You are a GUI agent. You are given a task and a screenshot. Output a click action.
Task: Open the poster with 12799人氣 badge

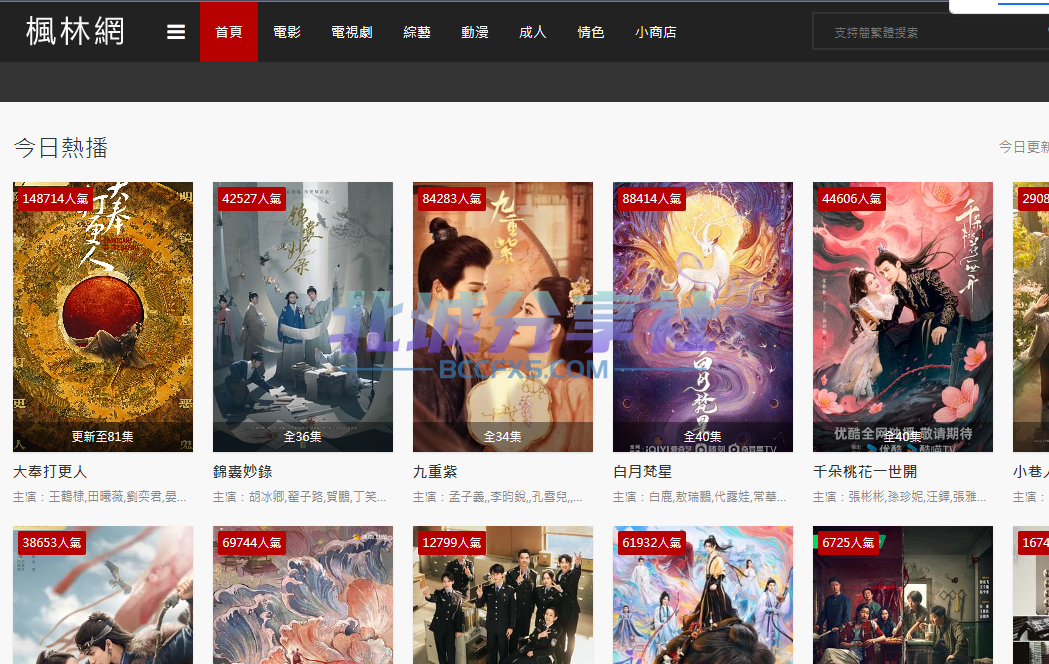tap(503, 595)
